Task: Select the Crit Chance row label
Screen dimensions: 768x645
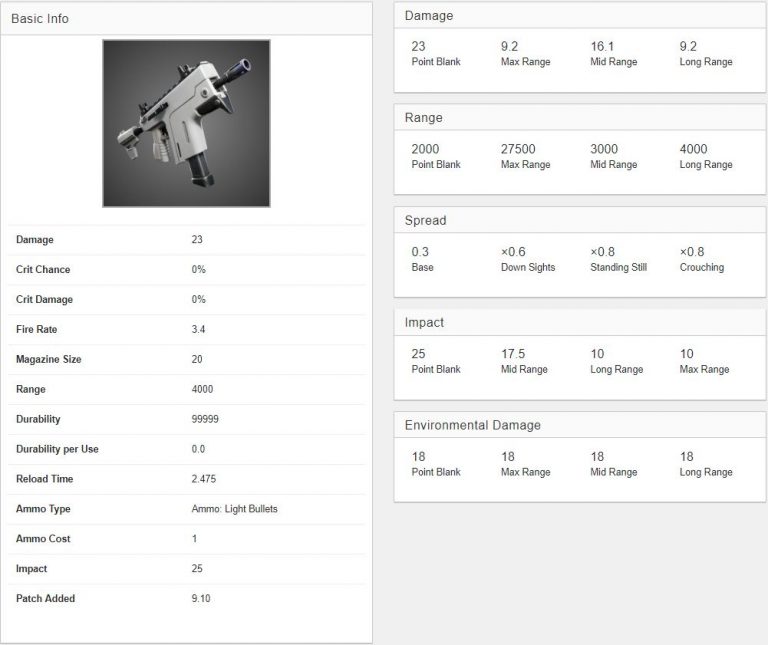Action: point(43,269)
